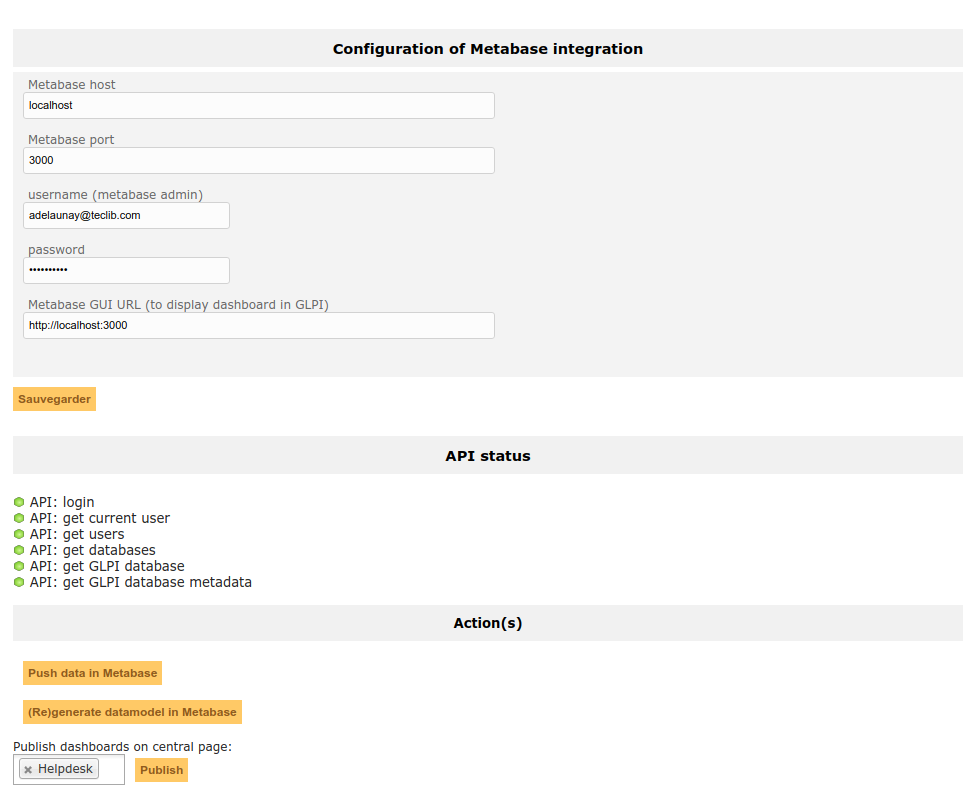Click status icon for GLPI database metadata
Viewport: 973px width, 789px height.
19,582
